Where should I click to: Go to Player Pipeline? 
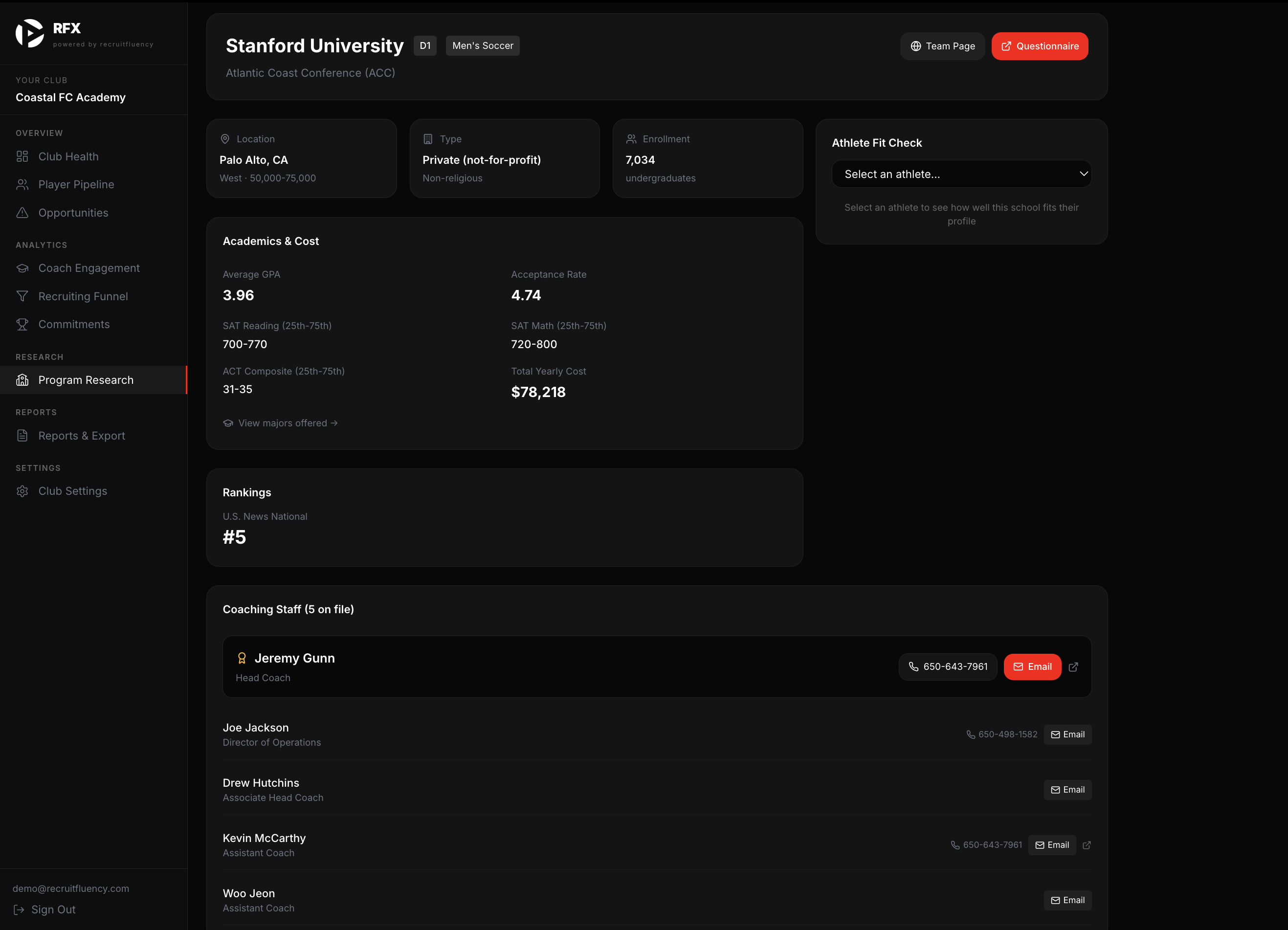pyautogui.click(x=93, y=184)
